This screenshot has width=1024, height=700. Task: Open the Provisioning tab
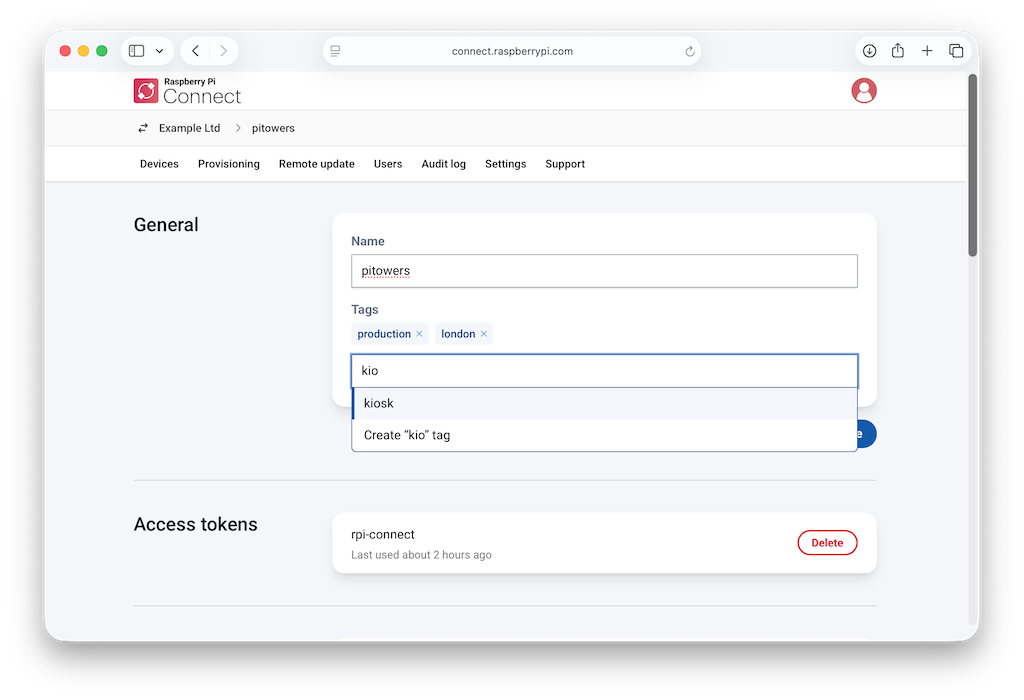229,164
